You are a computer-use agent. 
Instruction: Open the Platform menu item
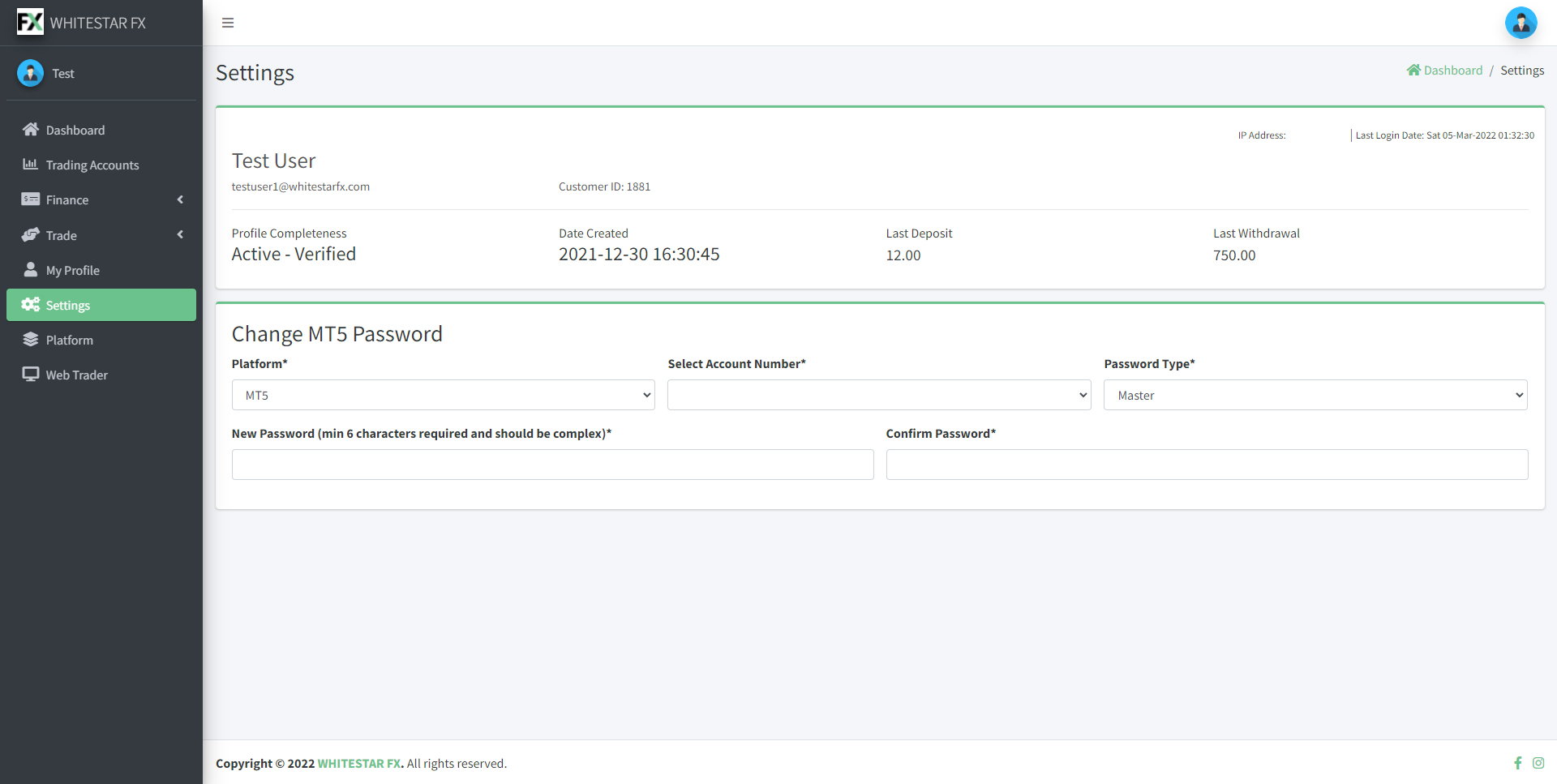pyautogui.click(x=101, y=340)
